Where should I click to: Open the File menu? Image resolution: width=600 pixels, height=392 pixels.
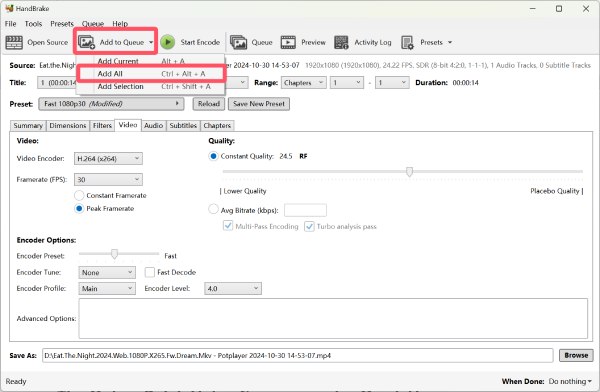click(x=10, y=24)
